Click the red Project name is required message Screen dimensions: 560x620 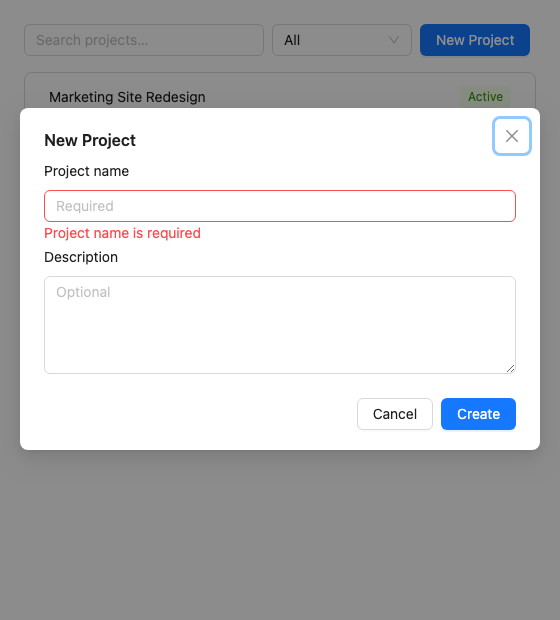tap(122, 233)
